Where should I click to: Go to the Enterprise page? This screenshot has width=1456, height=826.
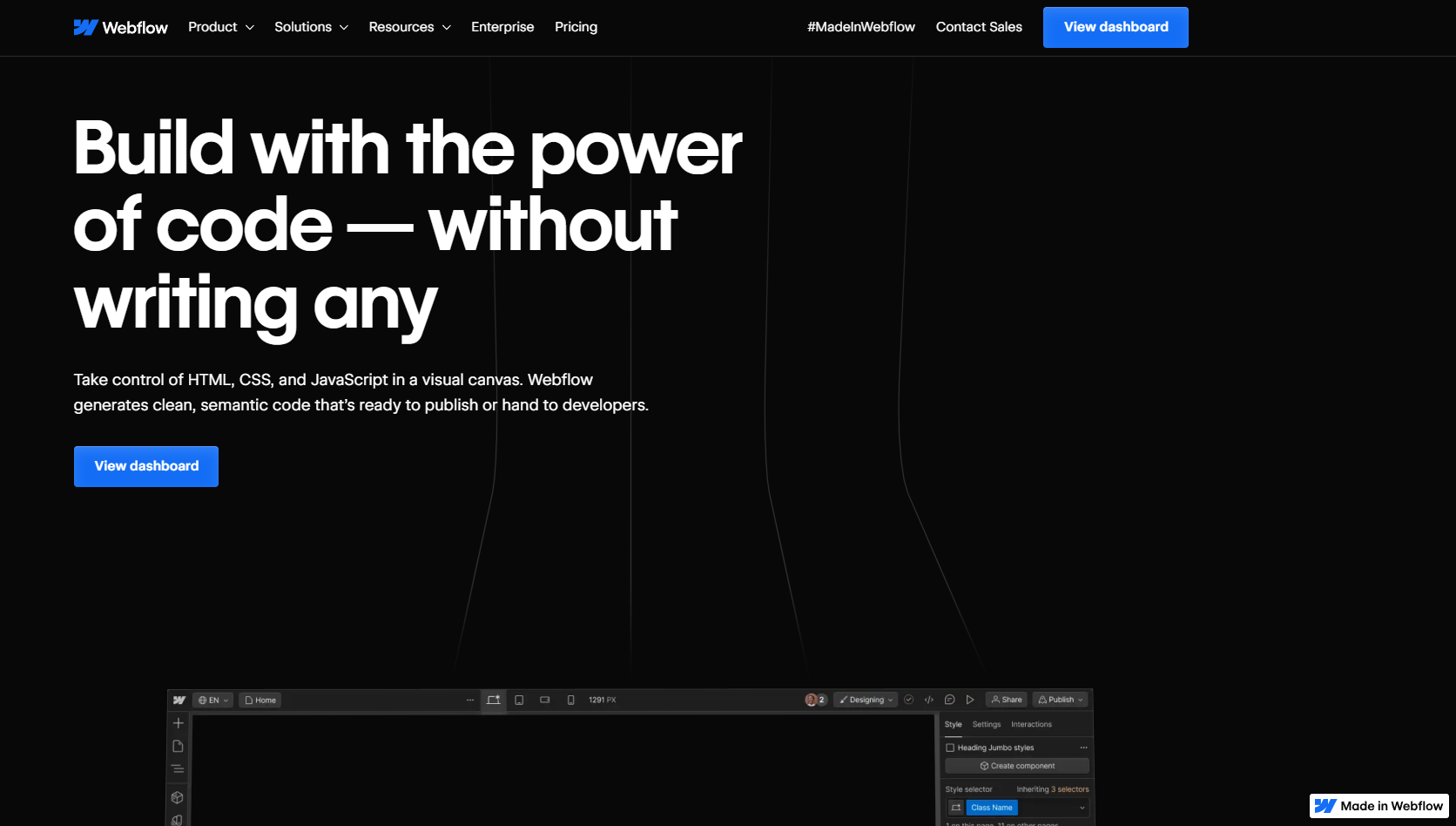(x=502, y=27)
